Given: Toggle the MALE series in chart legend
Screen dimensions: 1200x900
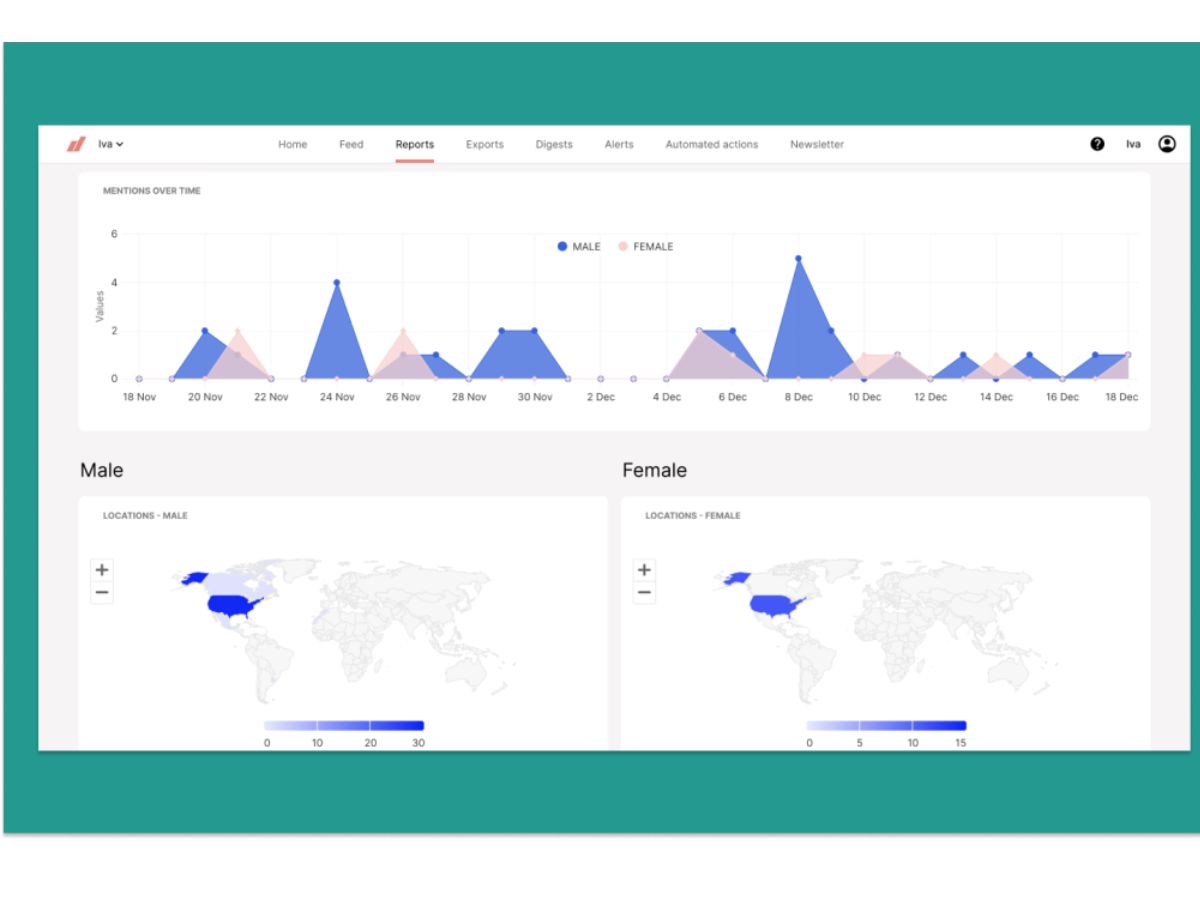Looking at the screenshot, I should (x=580, y=247).
